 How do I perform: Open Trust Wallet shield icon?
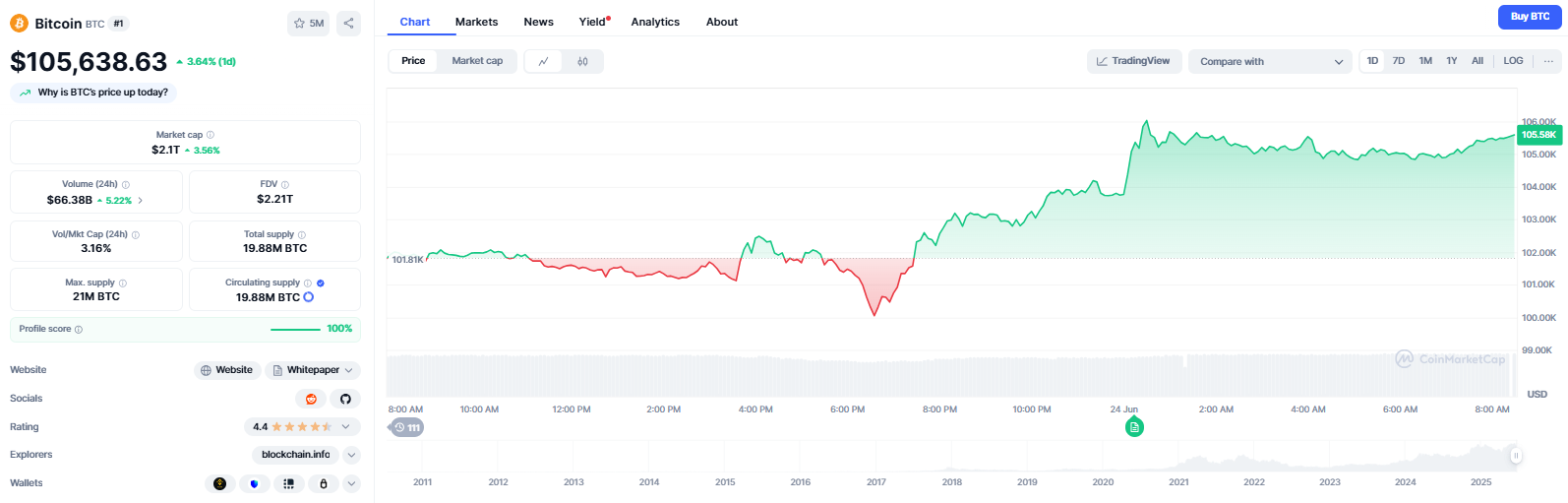pos(255,483)
